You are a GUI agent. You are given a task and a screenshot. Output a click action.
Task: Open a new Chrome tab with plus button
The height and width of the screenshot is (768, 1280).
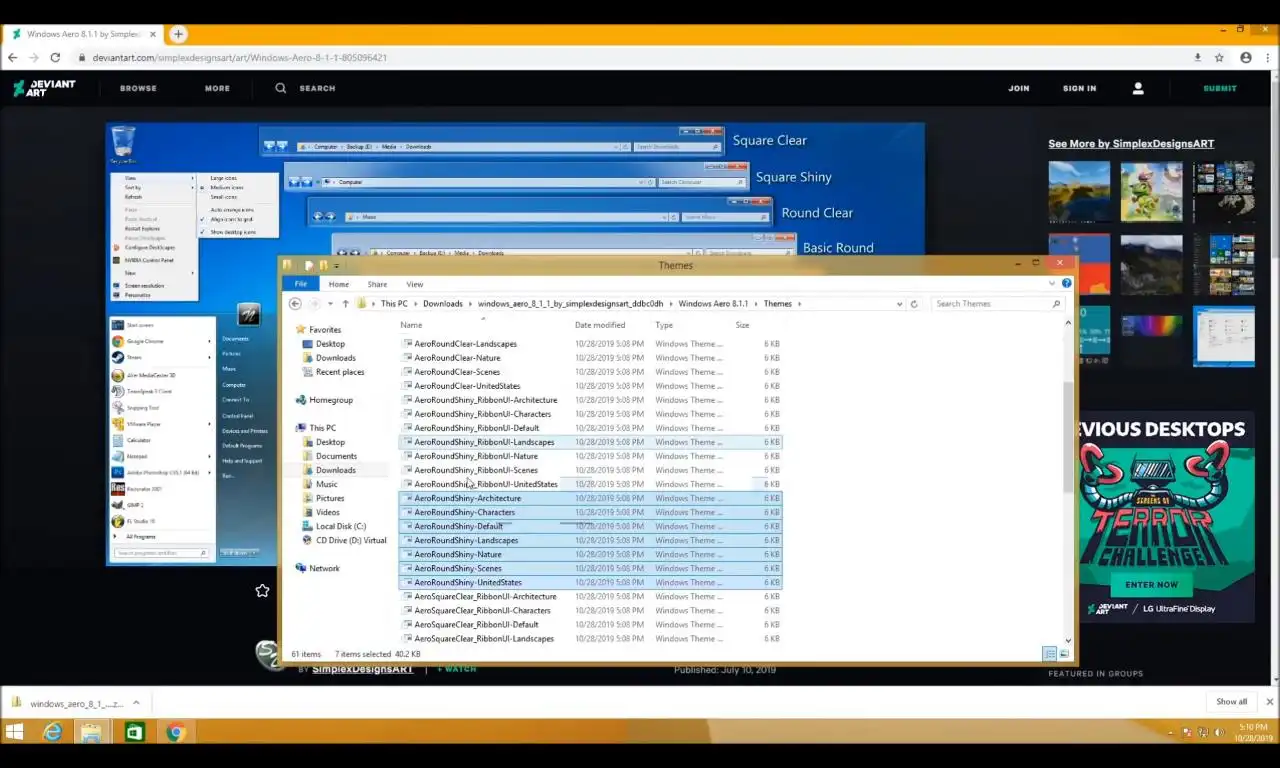tap(178, 34)
